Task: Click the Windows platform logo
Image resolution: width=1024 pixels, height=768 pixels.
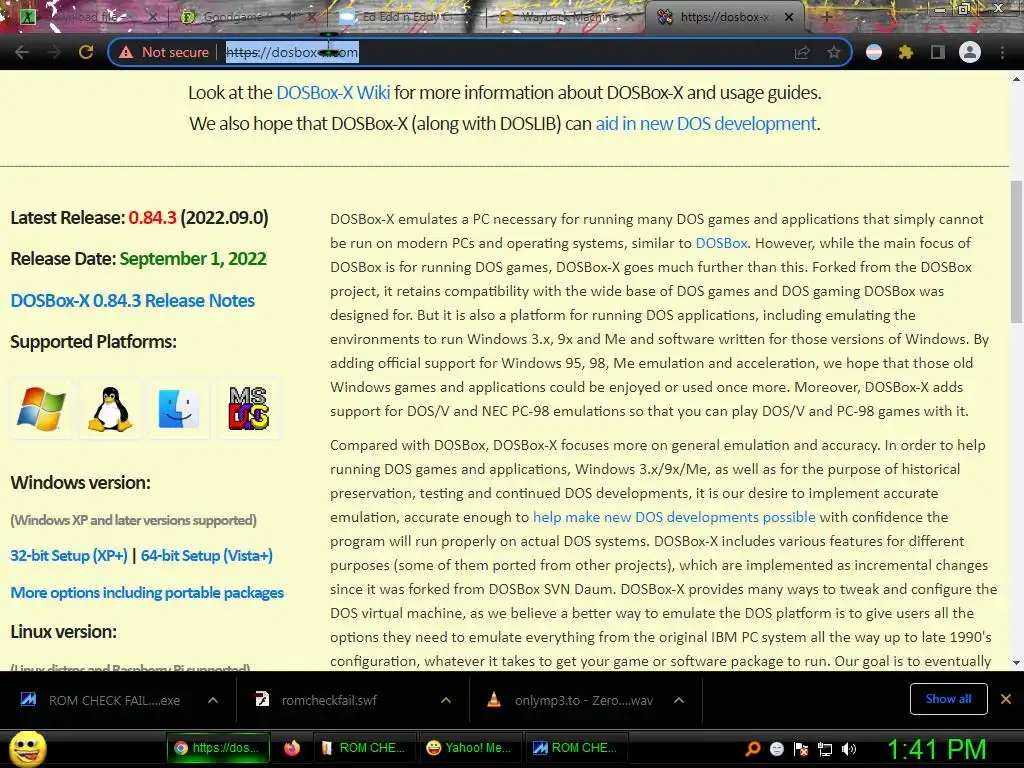Action: tap(41, 409)
